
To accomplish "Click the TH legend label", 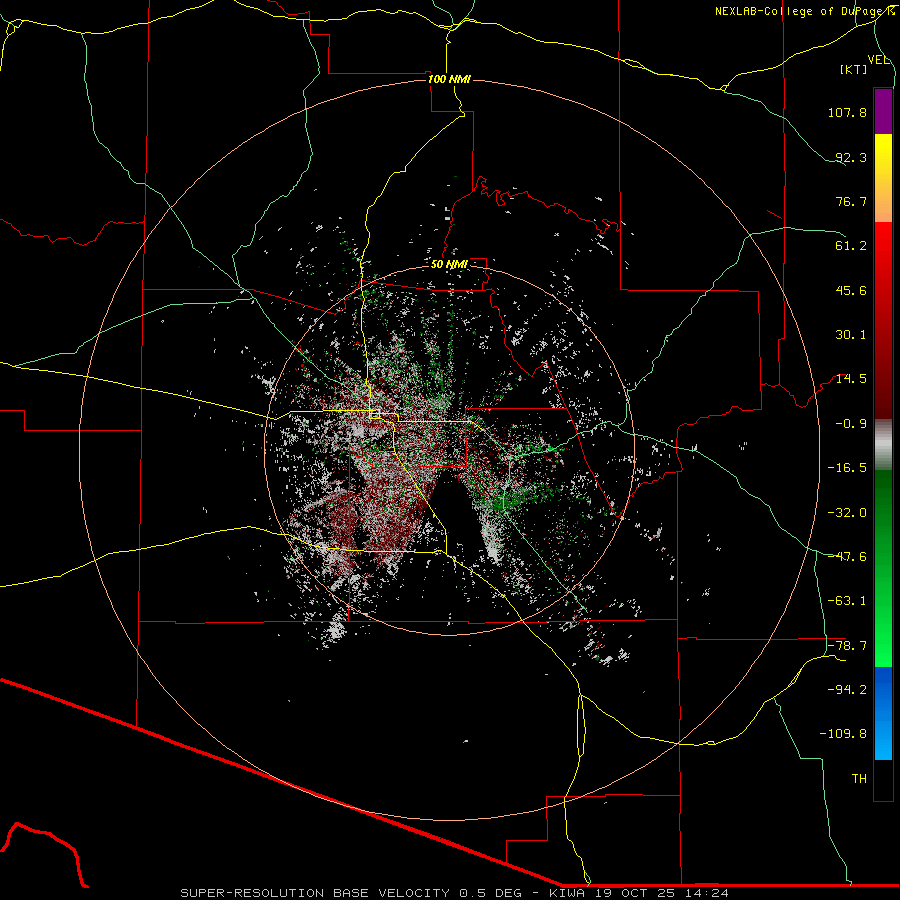I will tap(859, 779).
